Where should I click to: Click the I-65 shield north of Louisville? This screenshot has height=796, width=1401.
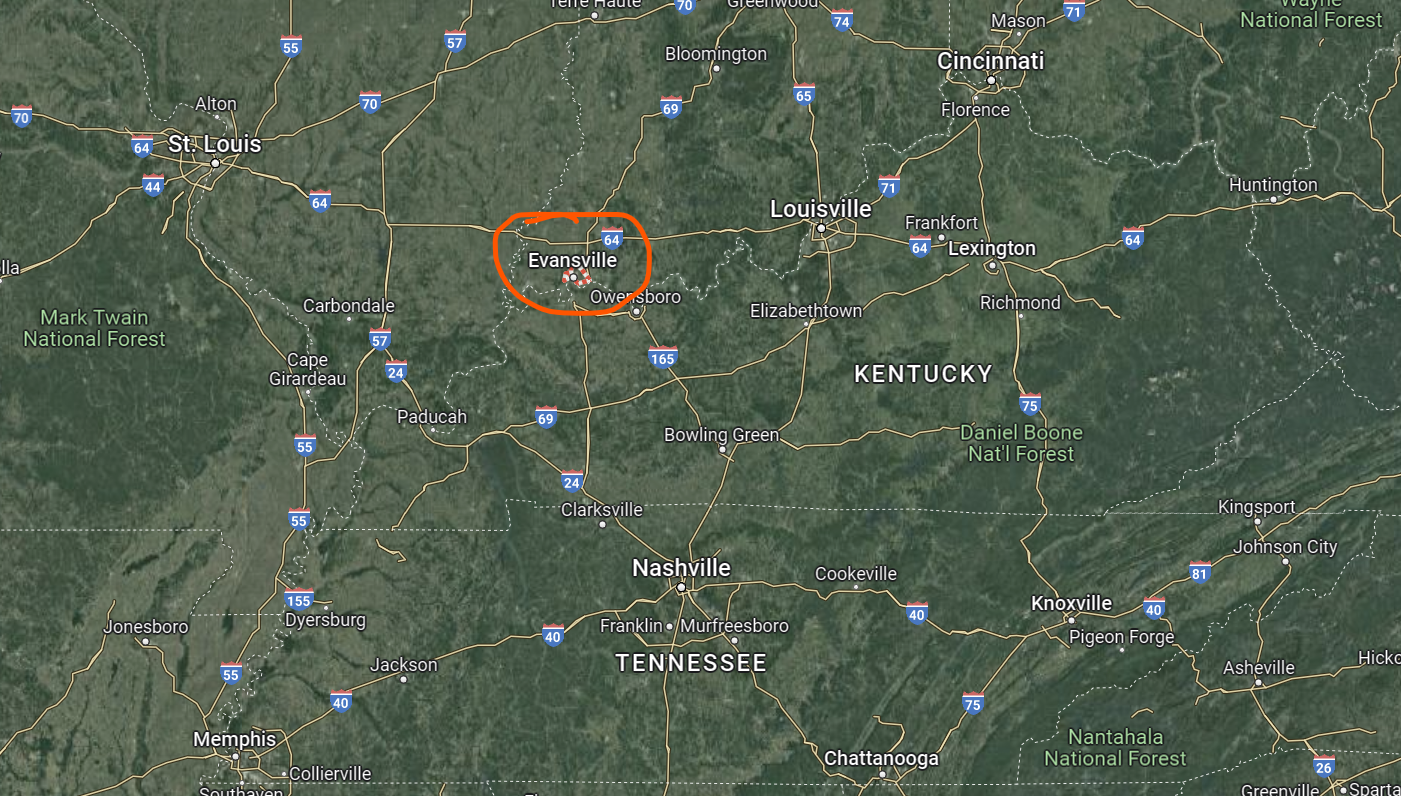pyautogui.click(x=804, y=94)
